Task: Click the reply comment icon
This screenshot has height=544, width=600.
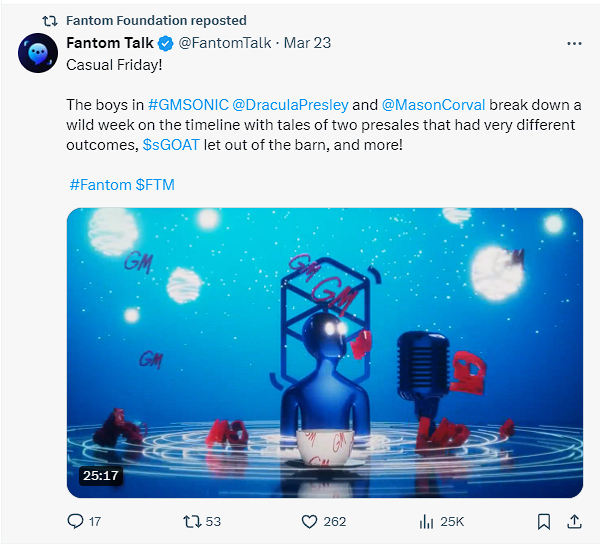Action: tap(75, 521)
